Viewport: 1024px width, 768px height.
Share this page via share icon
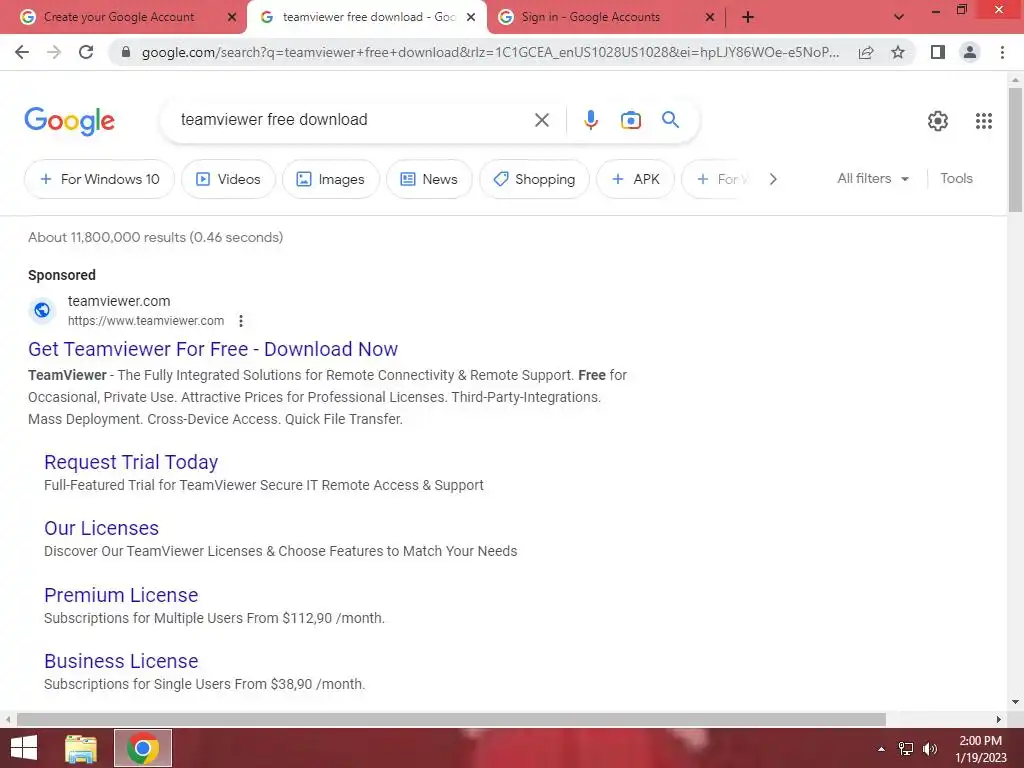point(866,52)
